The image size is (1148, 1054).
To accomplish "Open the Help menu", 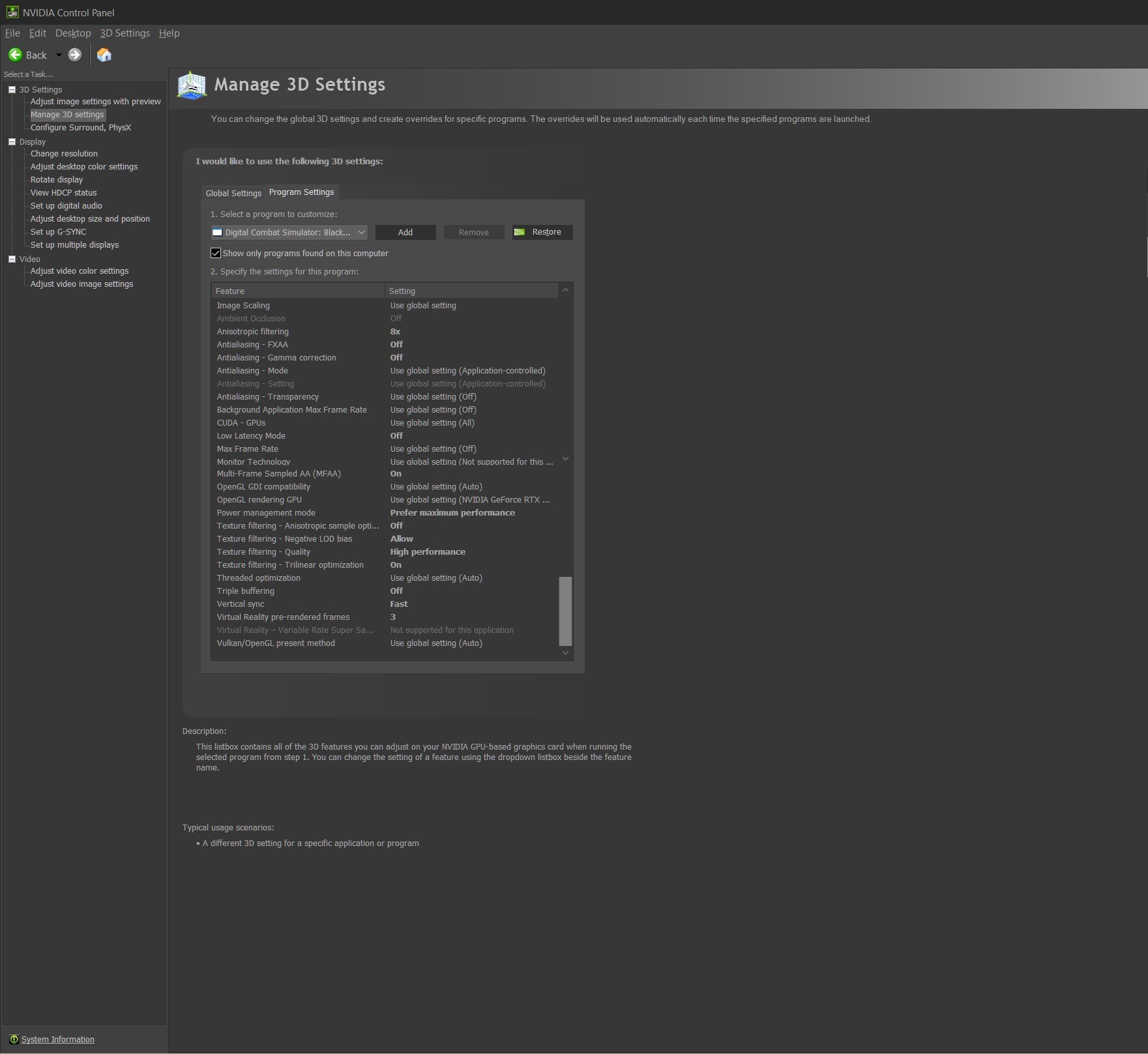I will [169, 33].
